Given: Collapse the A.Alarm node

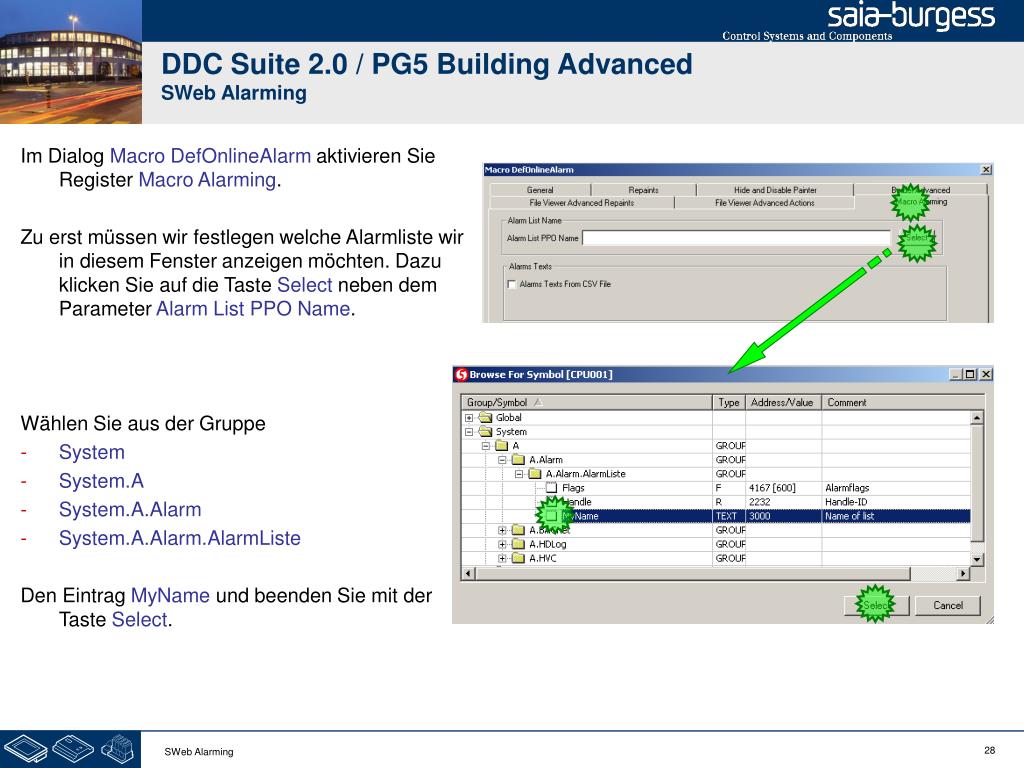Looking at the screenshot, I should coord(502,460).
